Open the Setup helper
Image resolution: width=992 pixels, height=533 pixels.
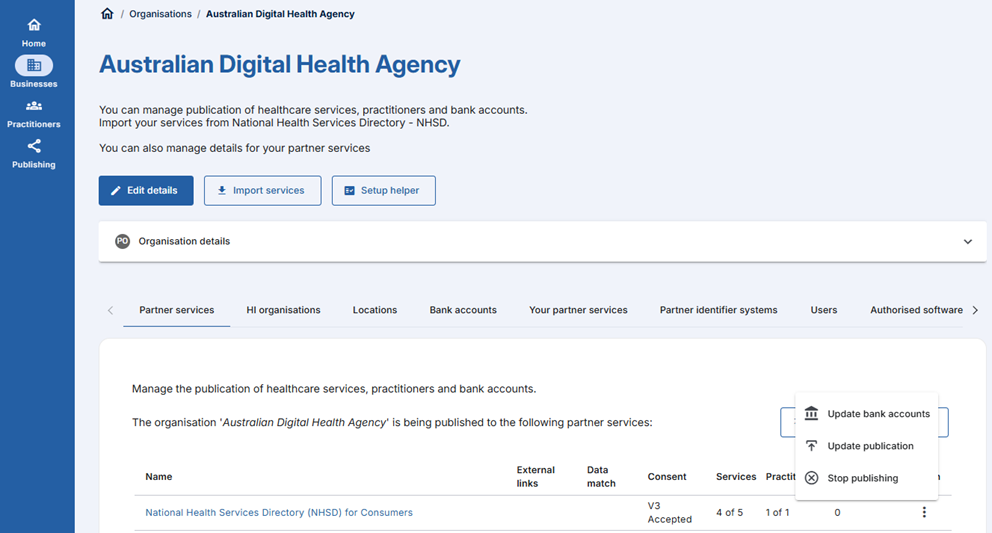coord(383,191)
